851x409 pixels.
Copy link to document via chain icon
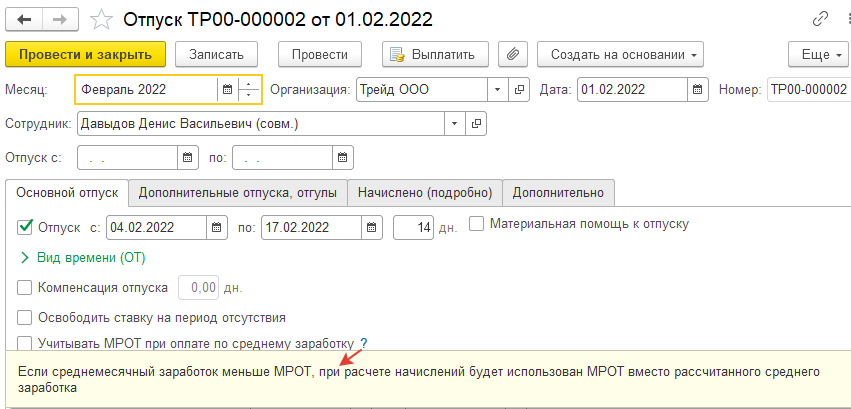pos(818,20)
